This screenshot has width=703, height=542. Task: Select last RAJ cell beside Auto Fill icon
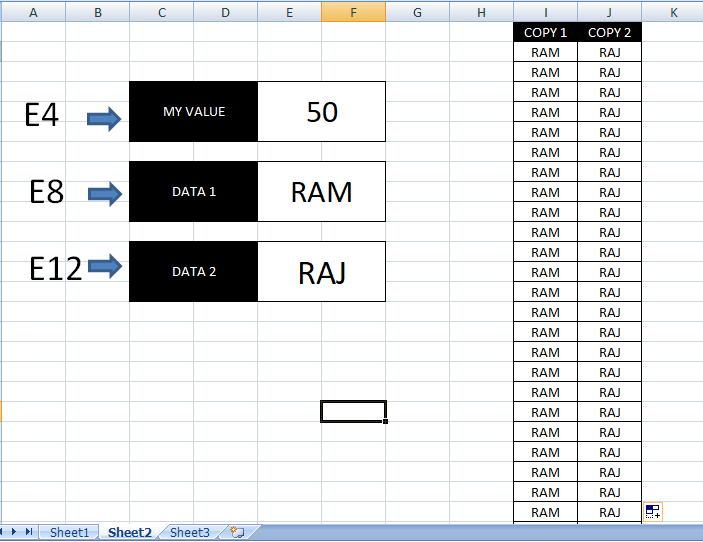coord(609,512)
